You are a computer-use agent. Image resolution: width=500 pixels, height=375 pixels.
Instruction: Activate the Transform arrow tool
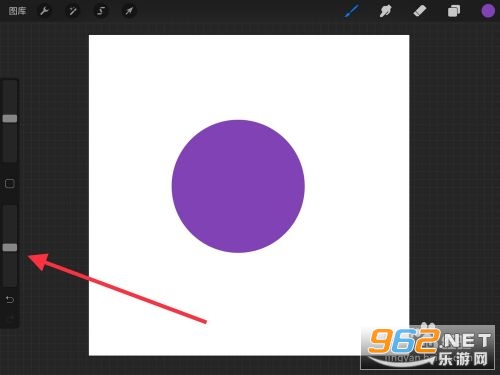point(129,11)
